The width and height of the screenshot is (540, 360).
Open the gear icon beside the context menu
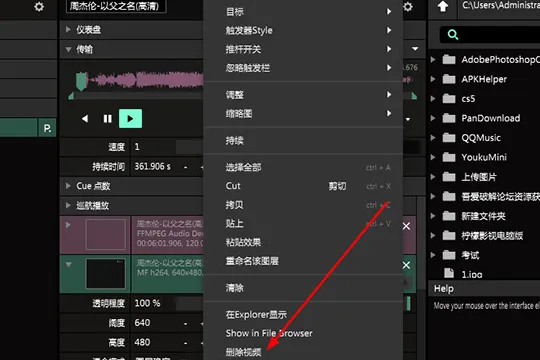(x=408, y=7)
